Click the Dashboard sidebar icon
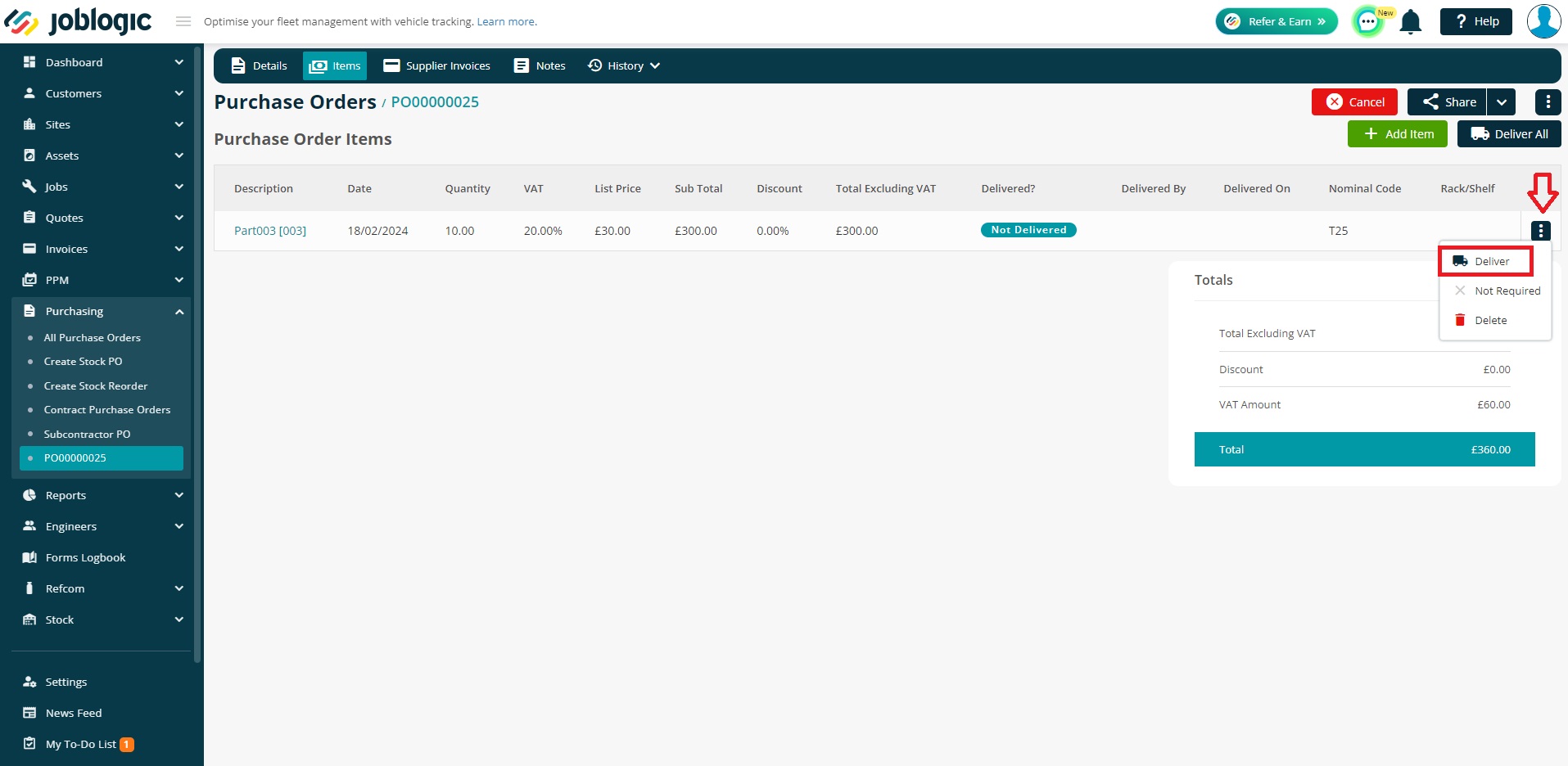Image resolution: width=1568 pixels, height=766 pixels. [x=29, y=62]
